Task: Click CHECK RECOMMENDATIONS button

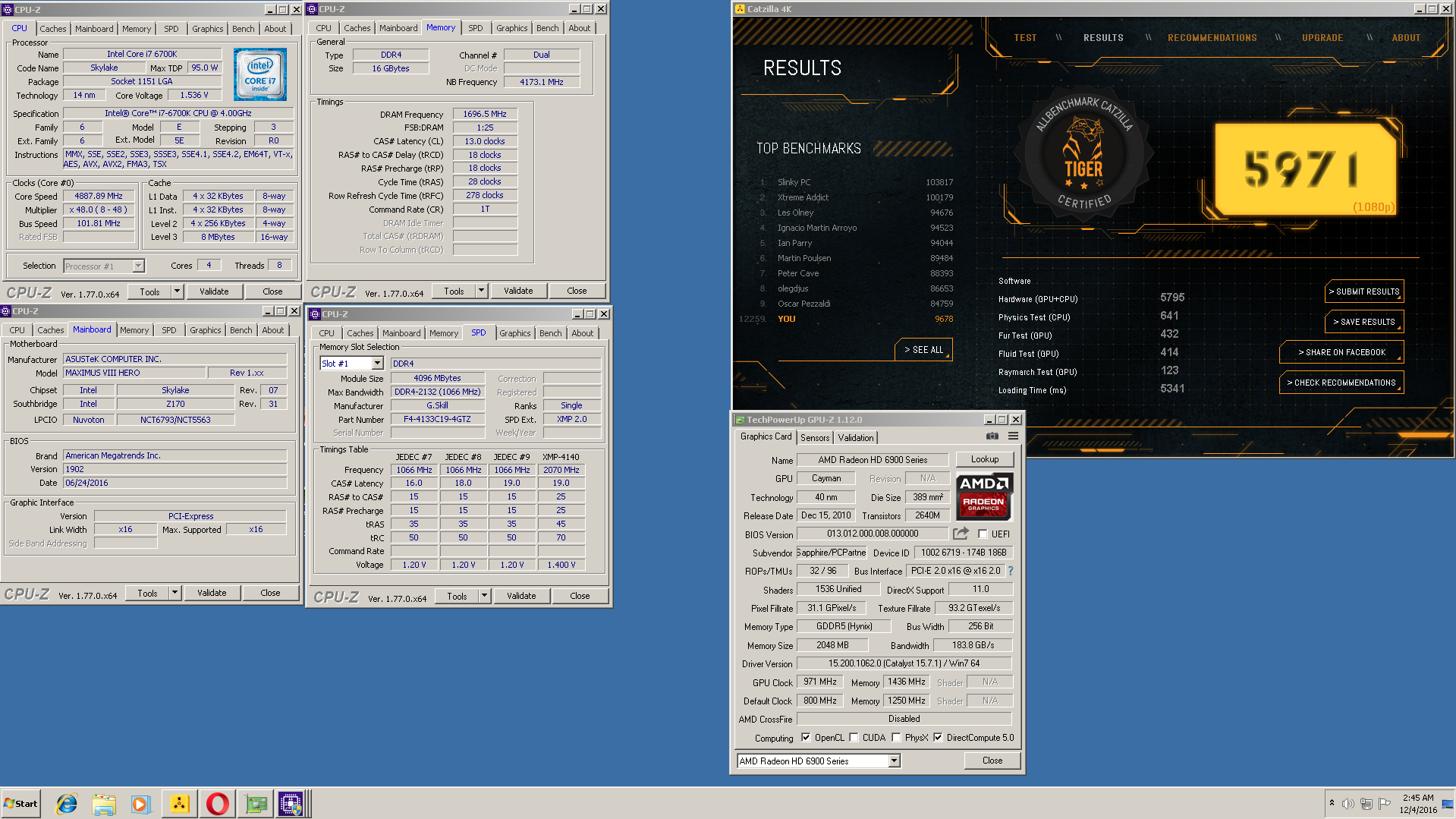Action: coord(1341,383)
